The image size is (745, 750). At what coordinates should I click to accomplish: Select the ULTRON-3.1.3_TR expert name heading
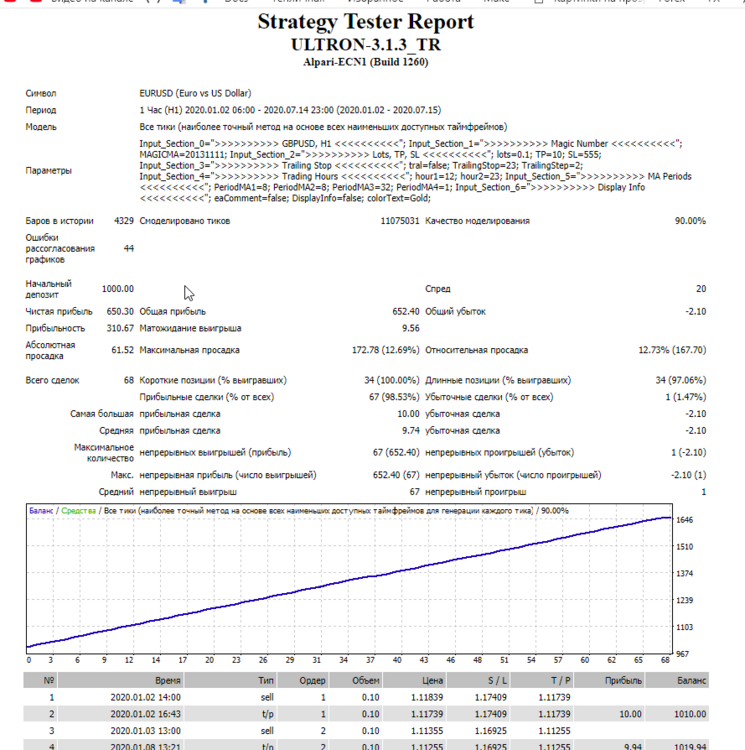click(366, 45)
